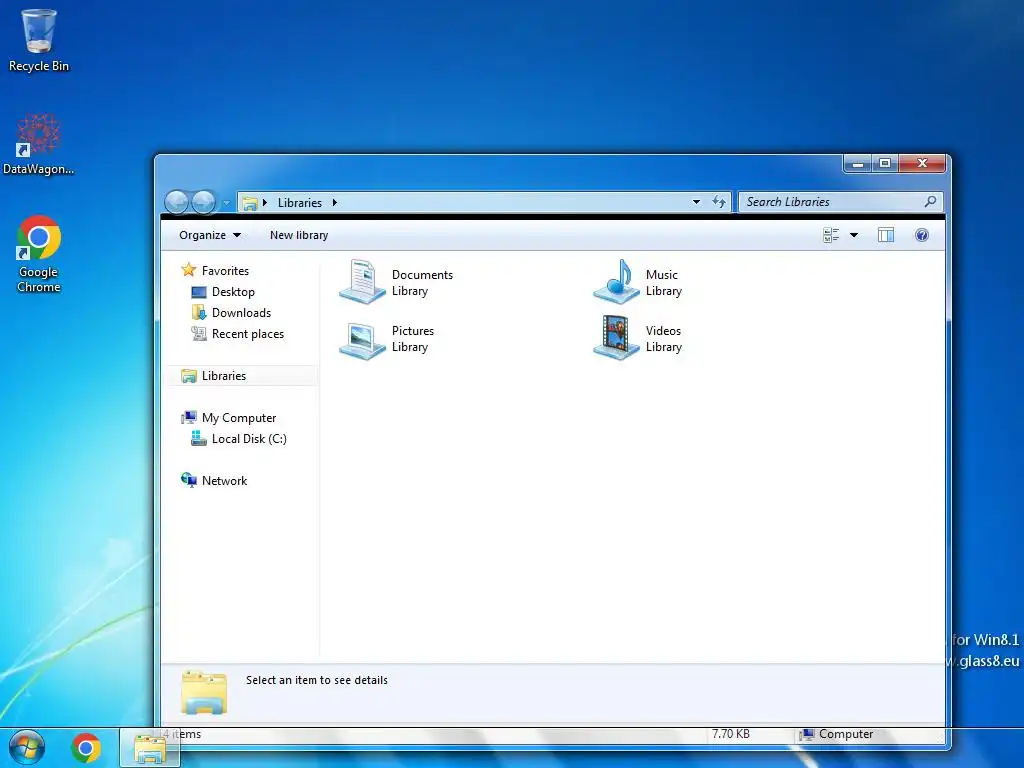Viewport: 1024px width, 768px height.
Task: Change the view with the view icon
Action: (831, 235)
